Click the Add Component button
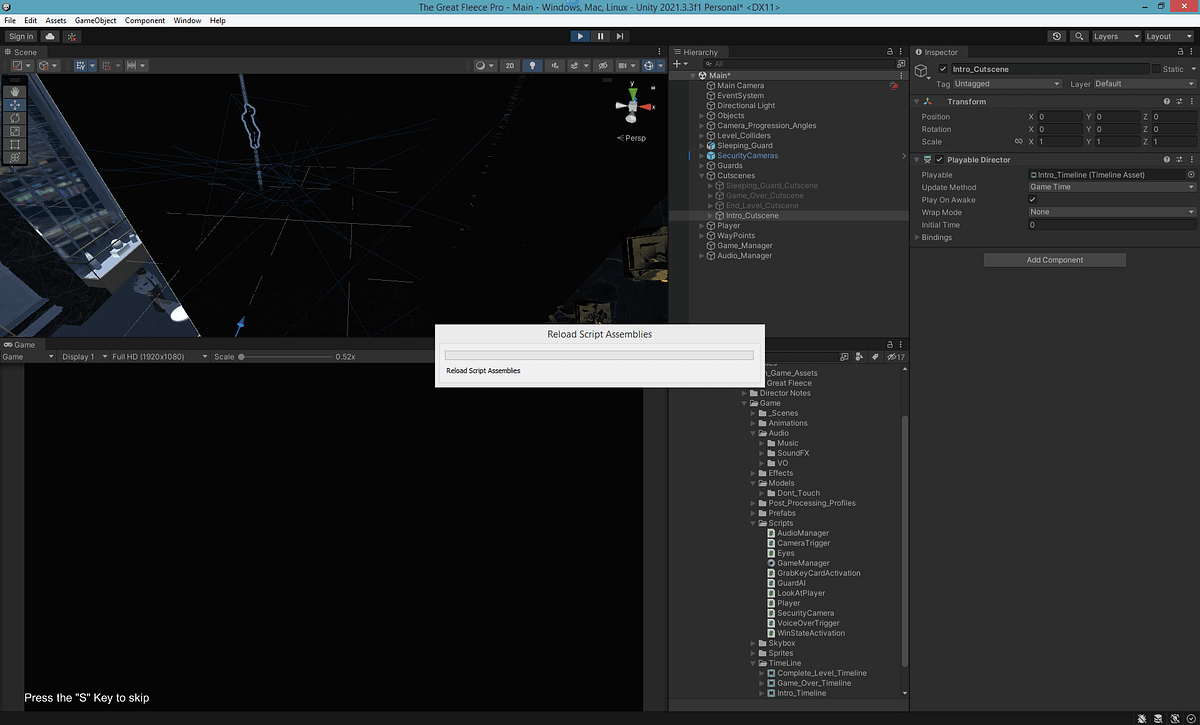 pos(1054,259)
